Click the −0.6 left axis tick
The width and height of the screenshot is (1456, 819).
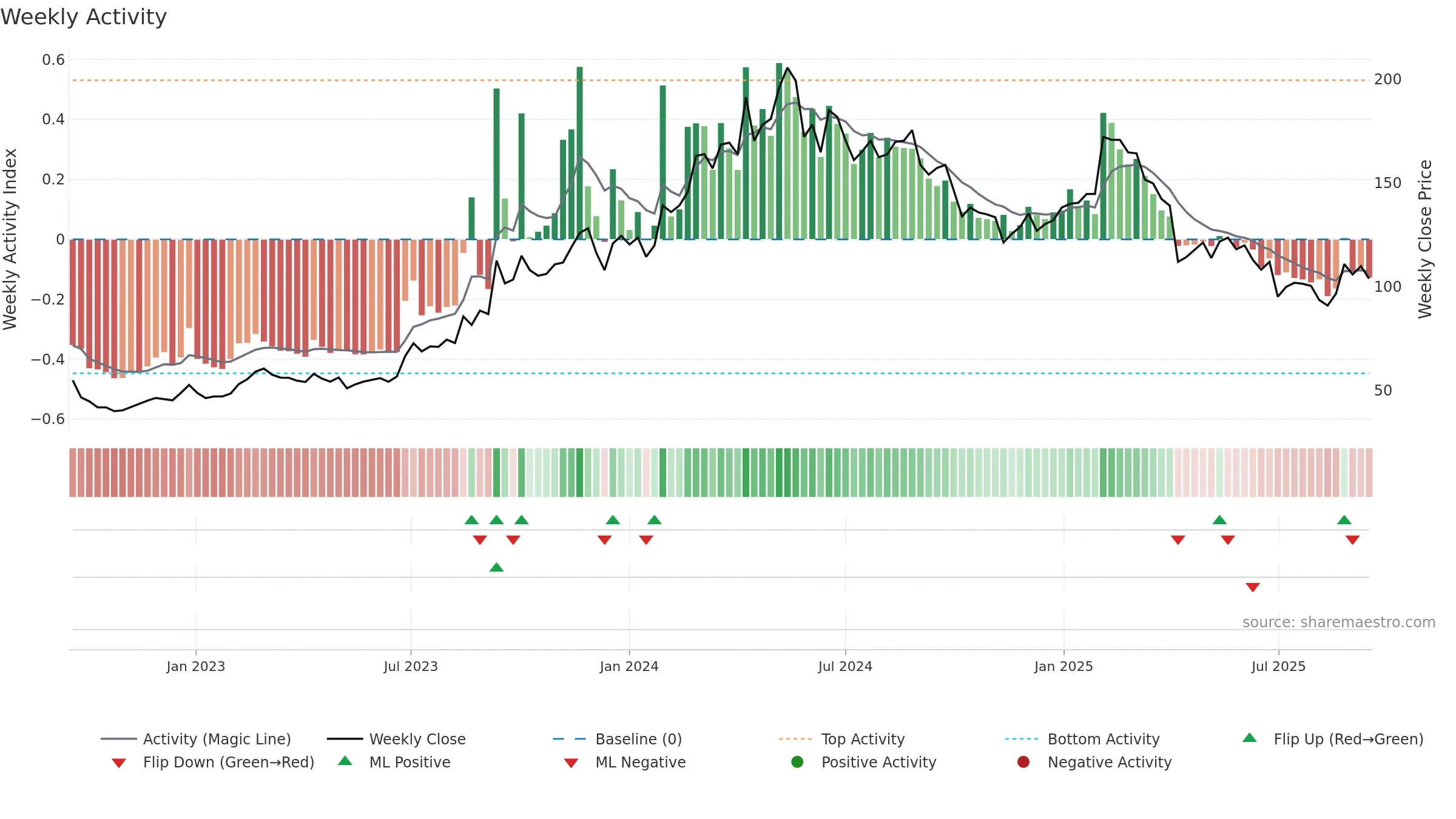[x=48, y=419]
